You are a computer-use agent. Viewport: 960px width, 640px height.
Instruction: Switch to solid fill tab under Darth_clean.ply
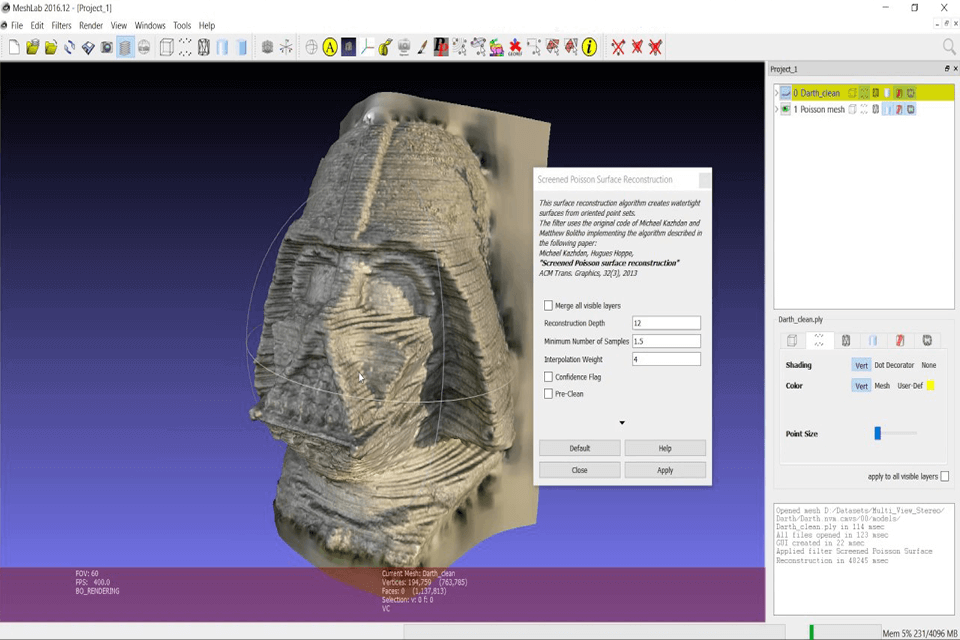[873, 341]
